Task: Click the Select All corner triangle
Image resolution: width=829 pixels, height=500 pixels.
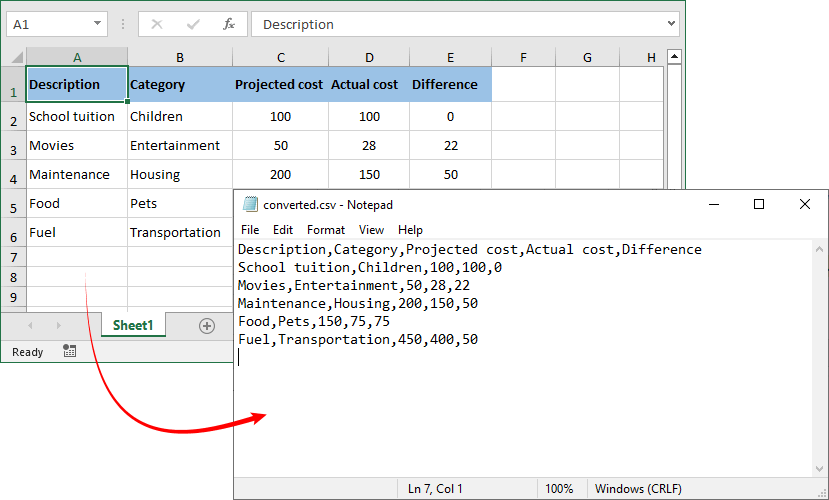Action: click(x=17, y=57)
